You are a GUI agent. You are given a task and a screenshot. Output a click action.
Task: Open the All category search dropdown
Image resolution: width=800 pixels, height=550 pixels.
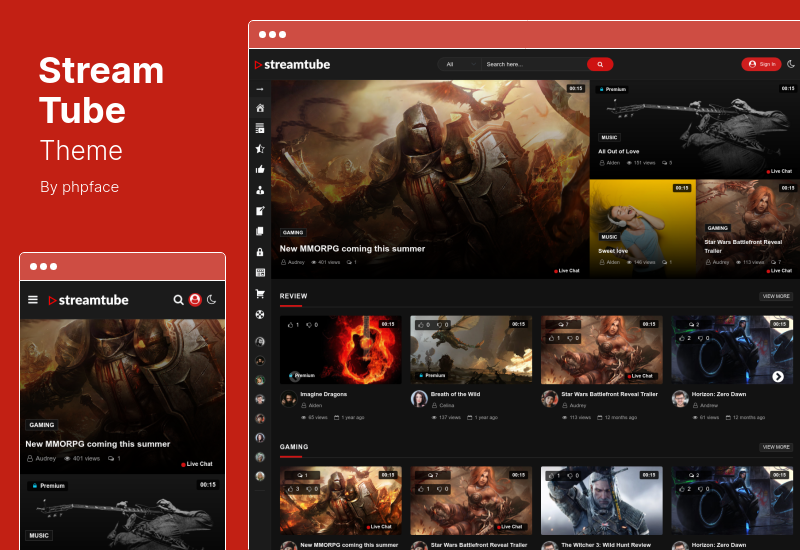459,64
